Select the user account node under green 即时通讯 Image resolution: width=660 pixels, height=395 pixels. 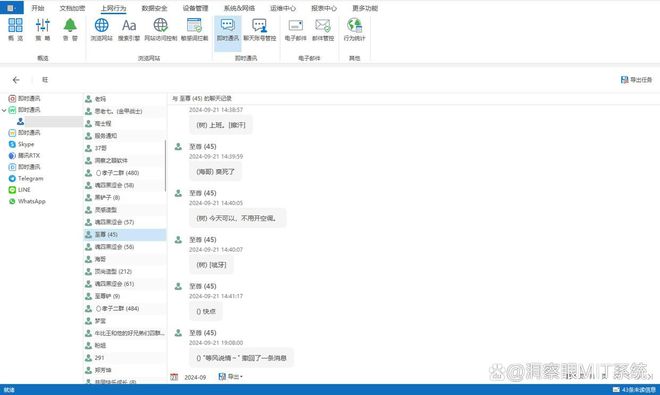49,121
